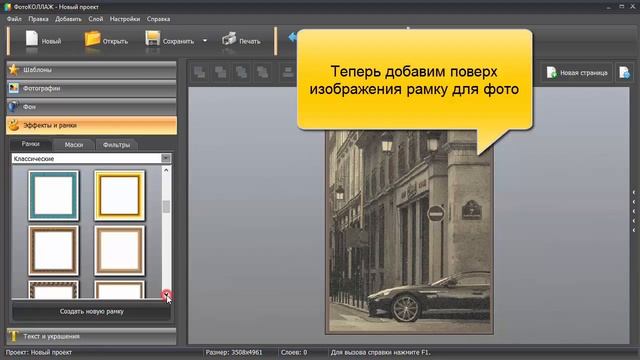This screenshot has width=640, height=360.
Task: Open the Файл menu
Action: [14, 19]
